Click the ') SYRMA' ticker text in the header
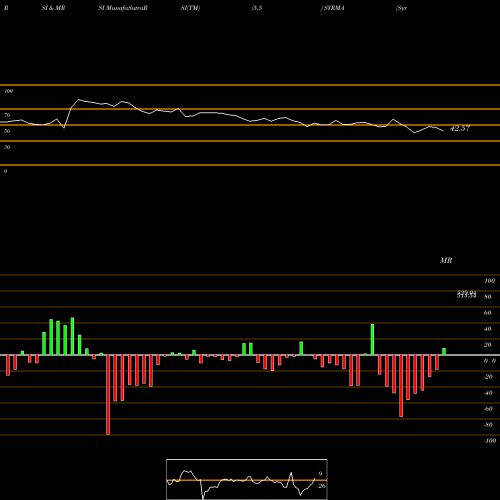 332,8
